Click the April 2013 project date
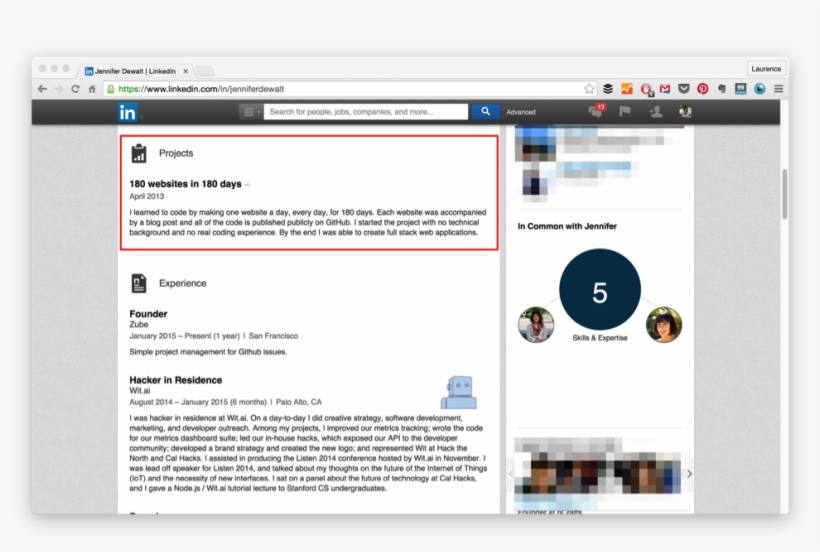 click(x=146, y=197)
